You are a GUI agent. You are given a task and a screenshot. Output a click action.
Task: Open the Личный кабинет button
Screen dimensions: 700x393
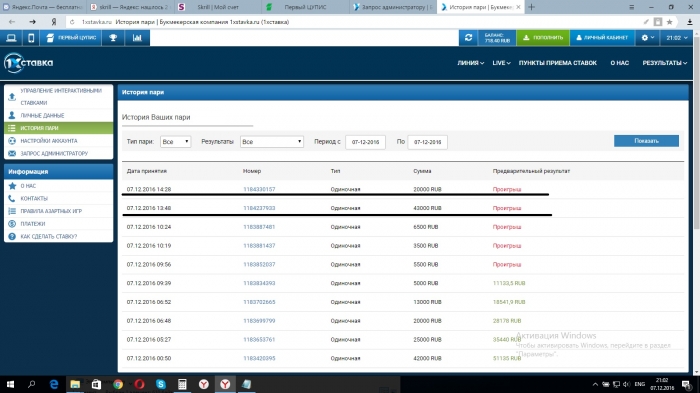click(x=602, y=38)
